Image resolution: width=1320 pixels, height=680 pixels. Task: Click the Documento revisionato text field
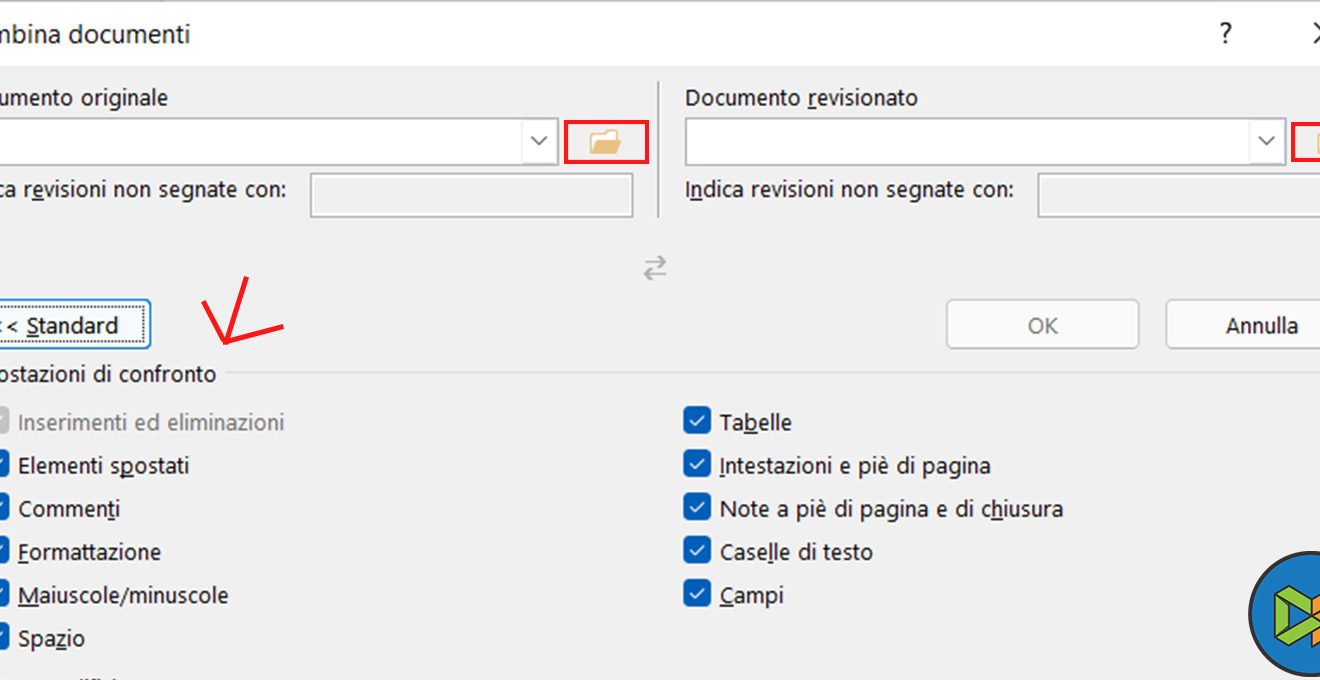pos(965,142)
